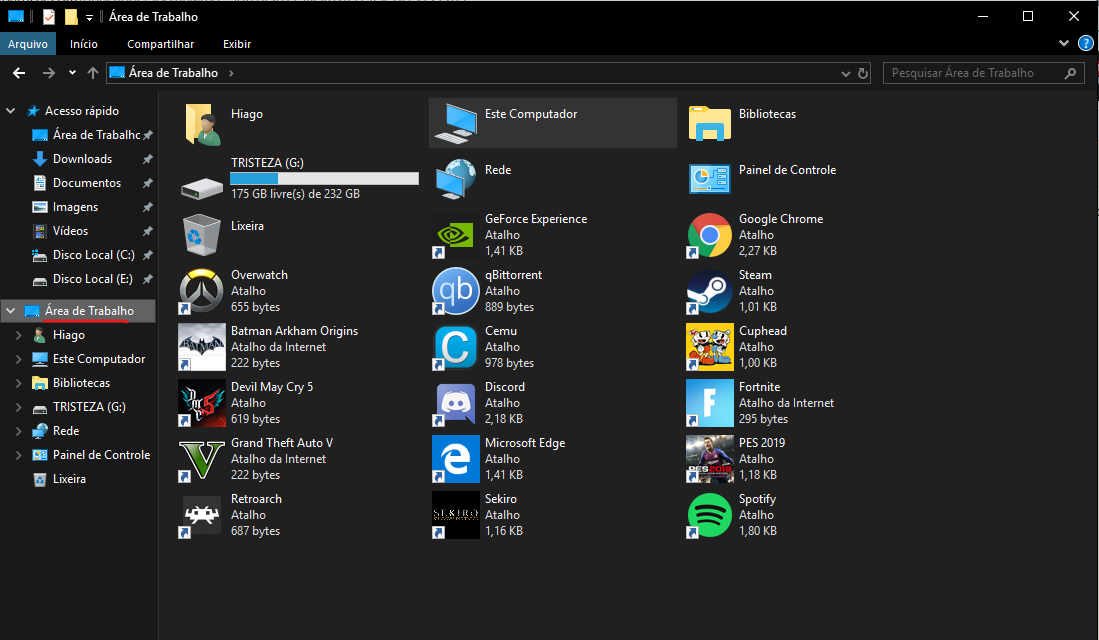Open the breadcrumb chevron after Área de Trabalho
The image size is (1099, 640).
(x=231, y=73)
